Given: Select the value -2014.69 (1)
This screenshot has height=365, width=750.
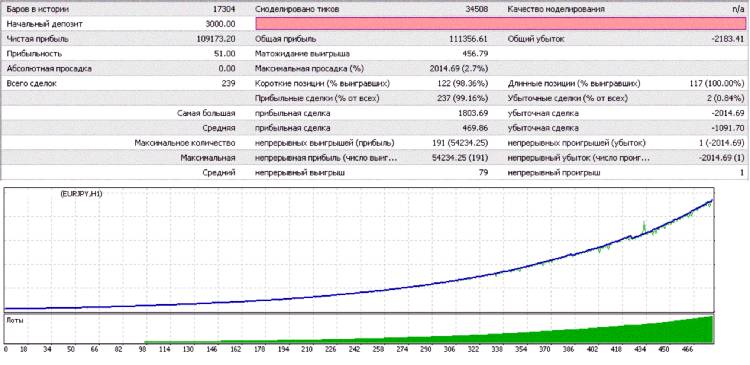Looking at the screenshot, I should click(722, 158).
